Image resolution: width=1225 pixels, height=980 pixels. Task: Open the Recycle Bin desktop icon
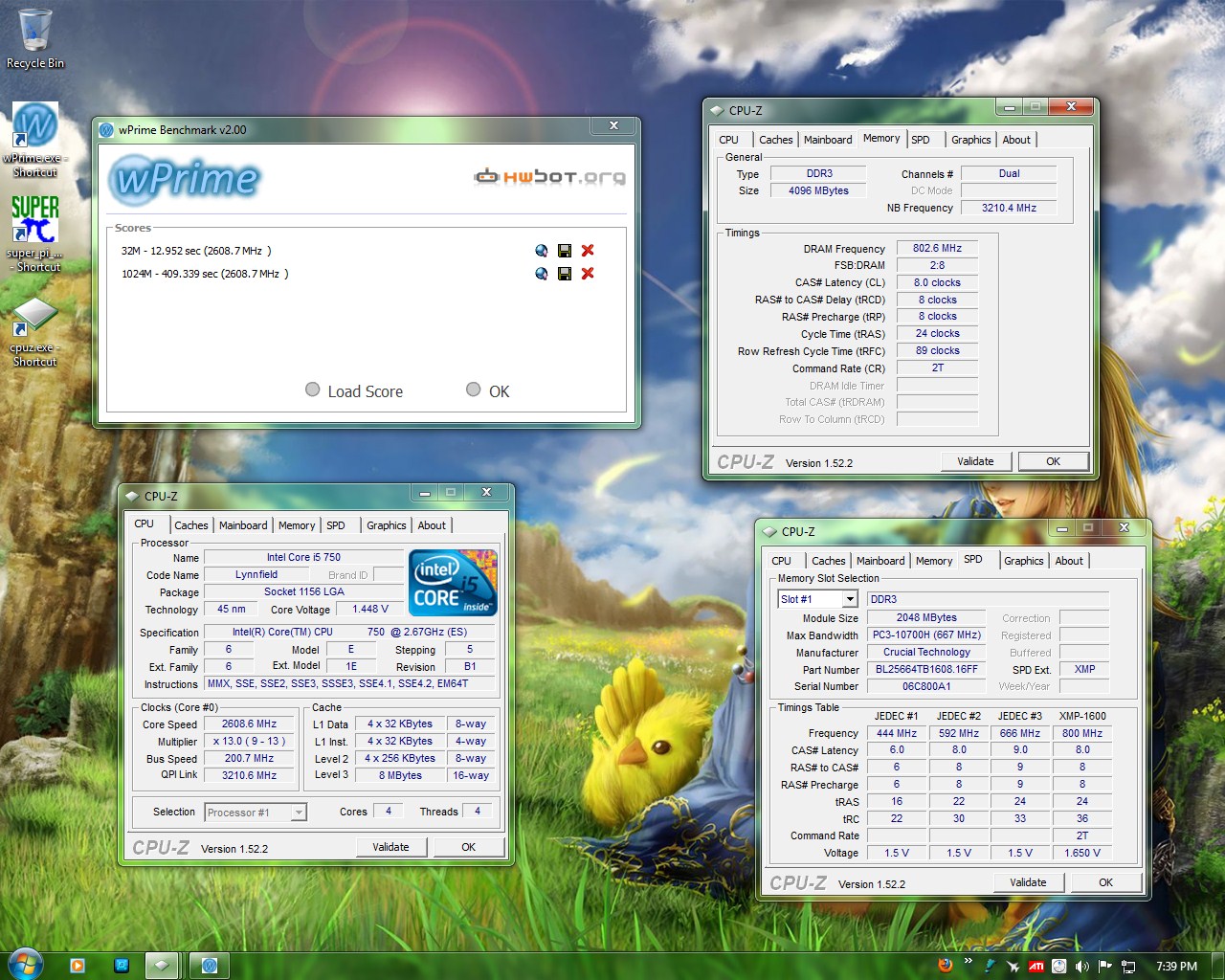(35, 38)
